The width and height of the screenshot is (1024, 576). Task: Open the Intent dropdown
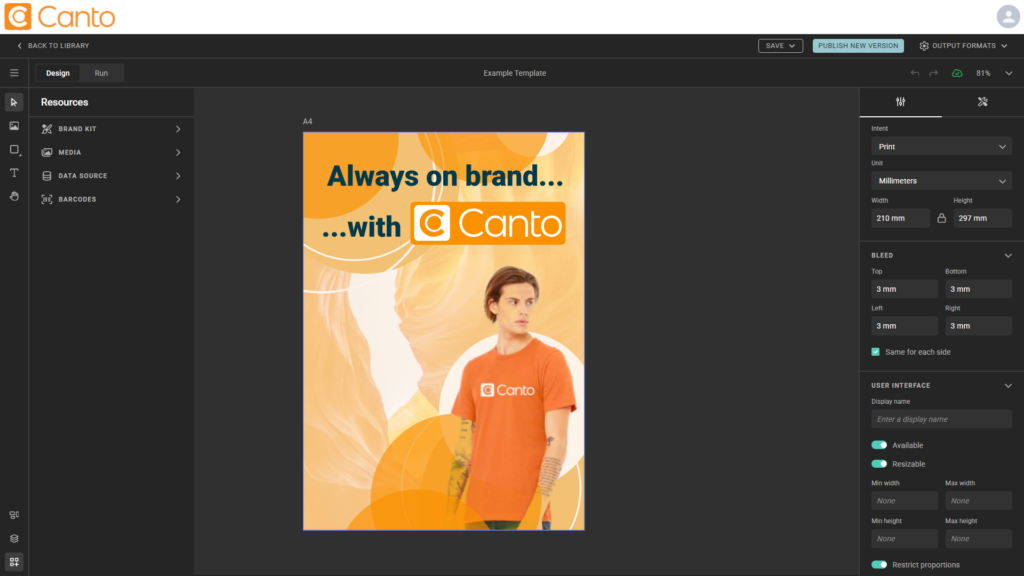click(x=941, y=147)
